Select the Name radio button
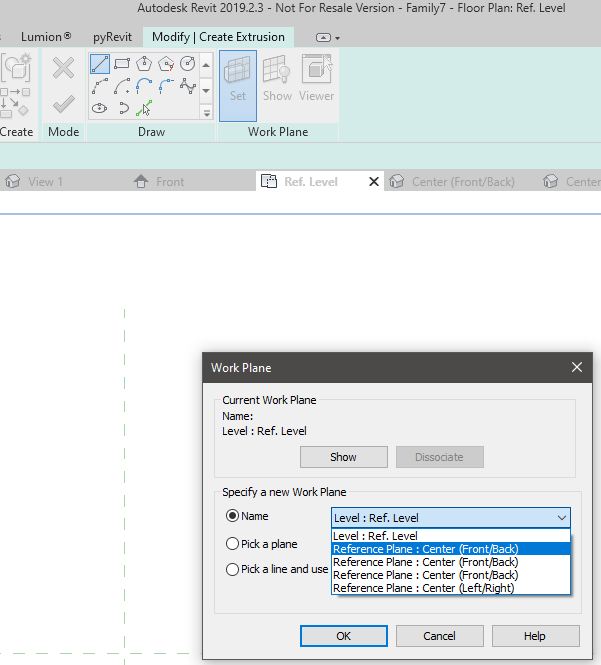Image resolution: width=601 pixels, height=665 pixels. [232, 516]
